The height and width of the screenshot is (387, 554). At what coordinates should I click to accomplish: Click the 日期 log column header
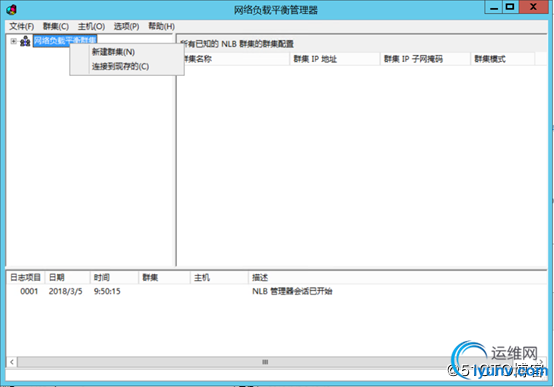pos(67,277)
